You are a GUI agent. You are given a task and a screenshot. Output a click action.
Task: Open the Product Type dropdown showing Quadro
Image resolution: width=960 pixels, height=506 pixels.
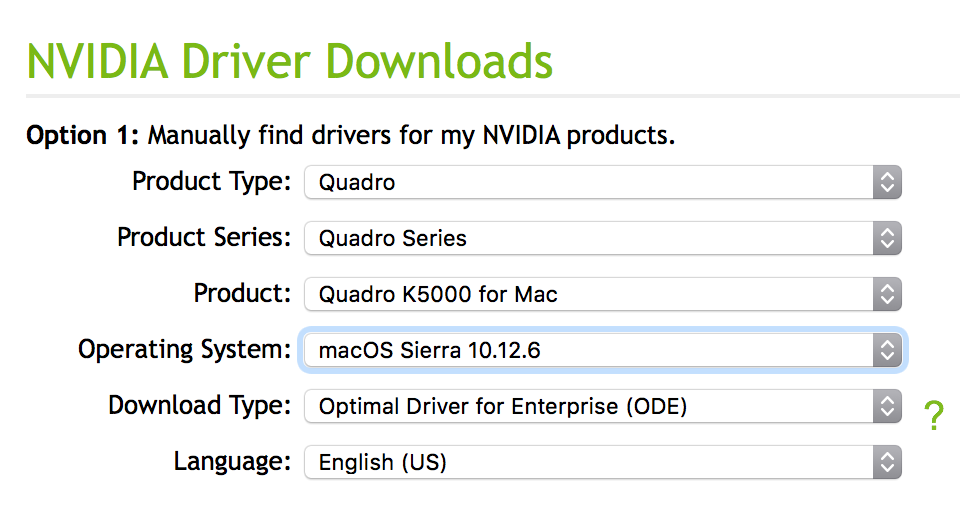[x=603, y=182]
